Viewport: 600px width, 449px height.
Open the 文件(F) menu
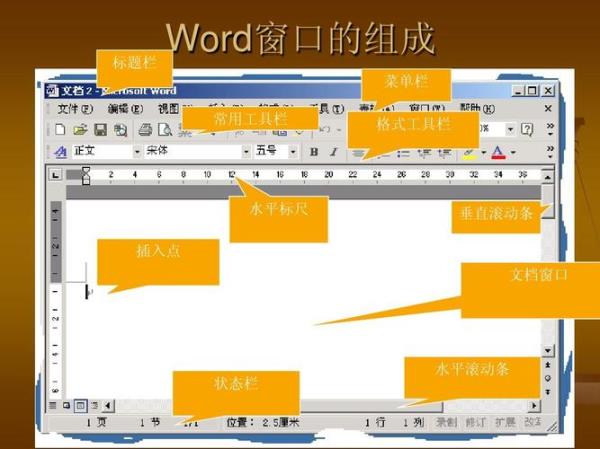(x=75, y=109)
